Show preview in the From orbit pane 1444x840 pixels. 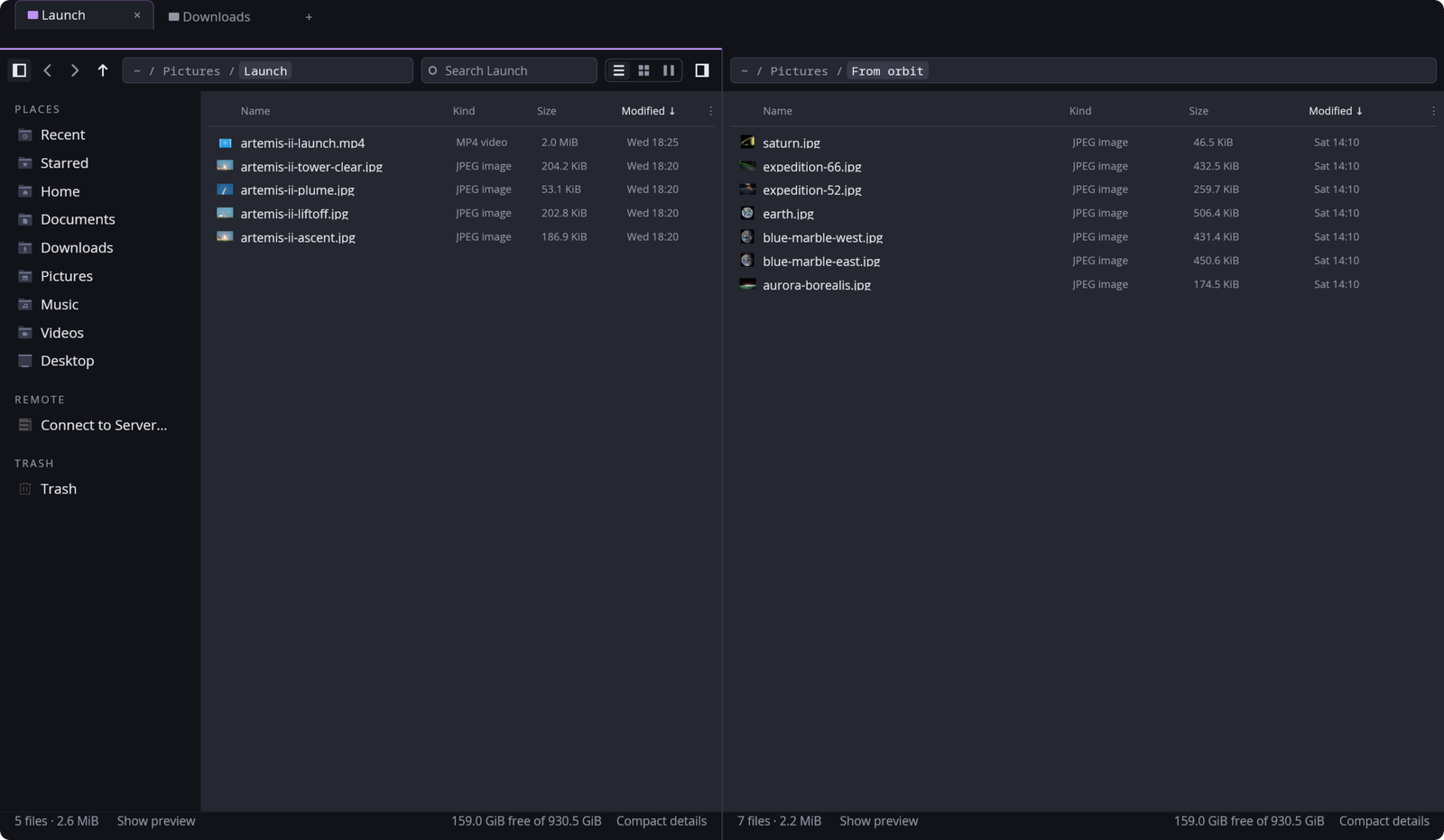pos(879,821)
